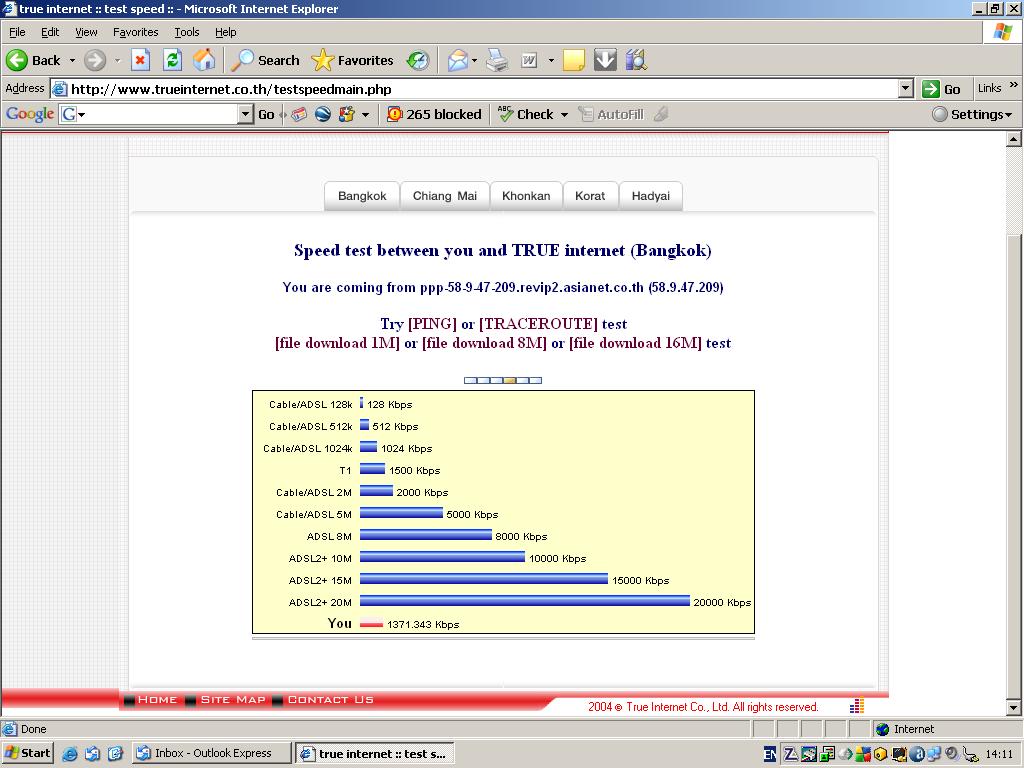Switch to the Bangkok server tab
1024x768 pixels.
pyautogui.click(x=362, y=196)
